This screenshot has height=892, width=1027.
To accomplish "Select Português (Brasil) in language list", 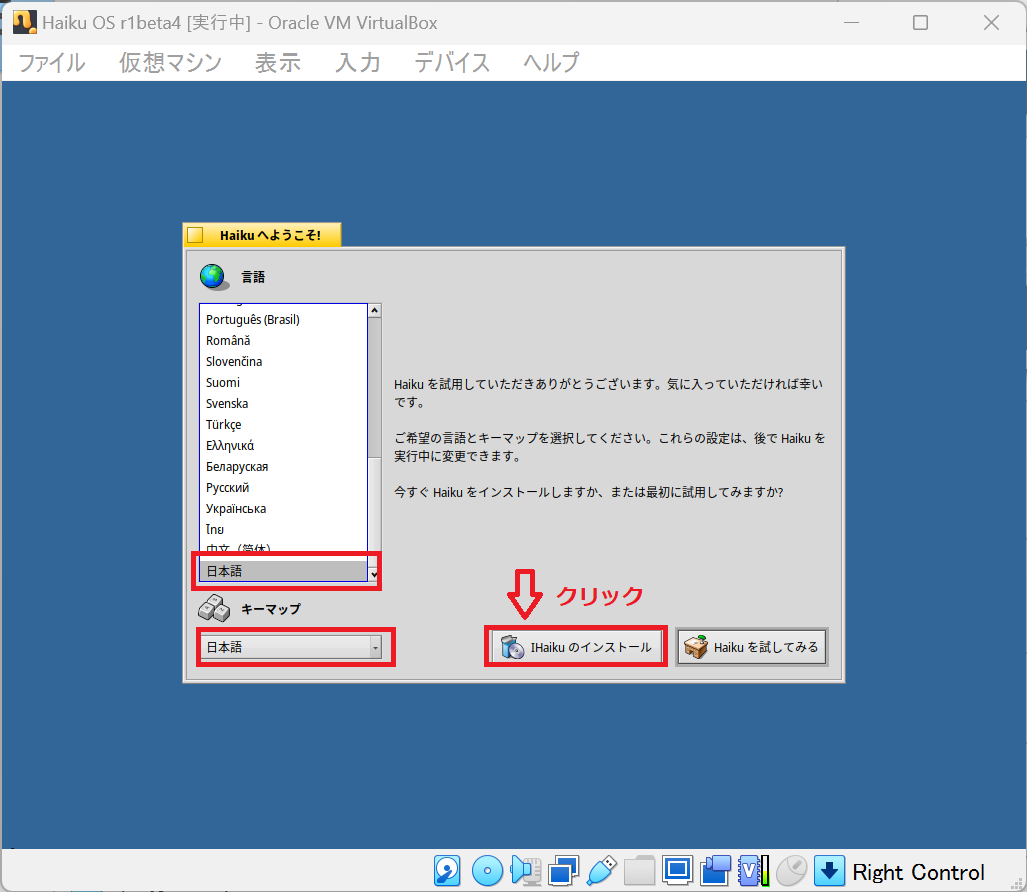I will 283,320.
